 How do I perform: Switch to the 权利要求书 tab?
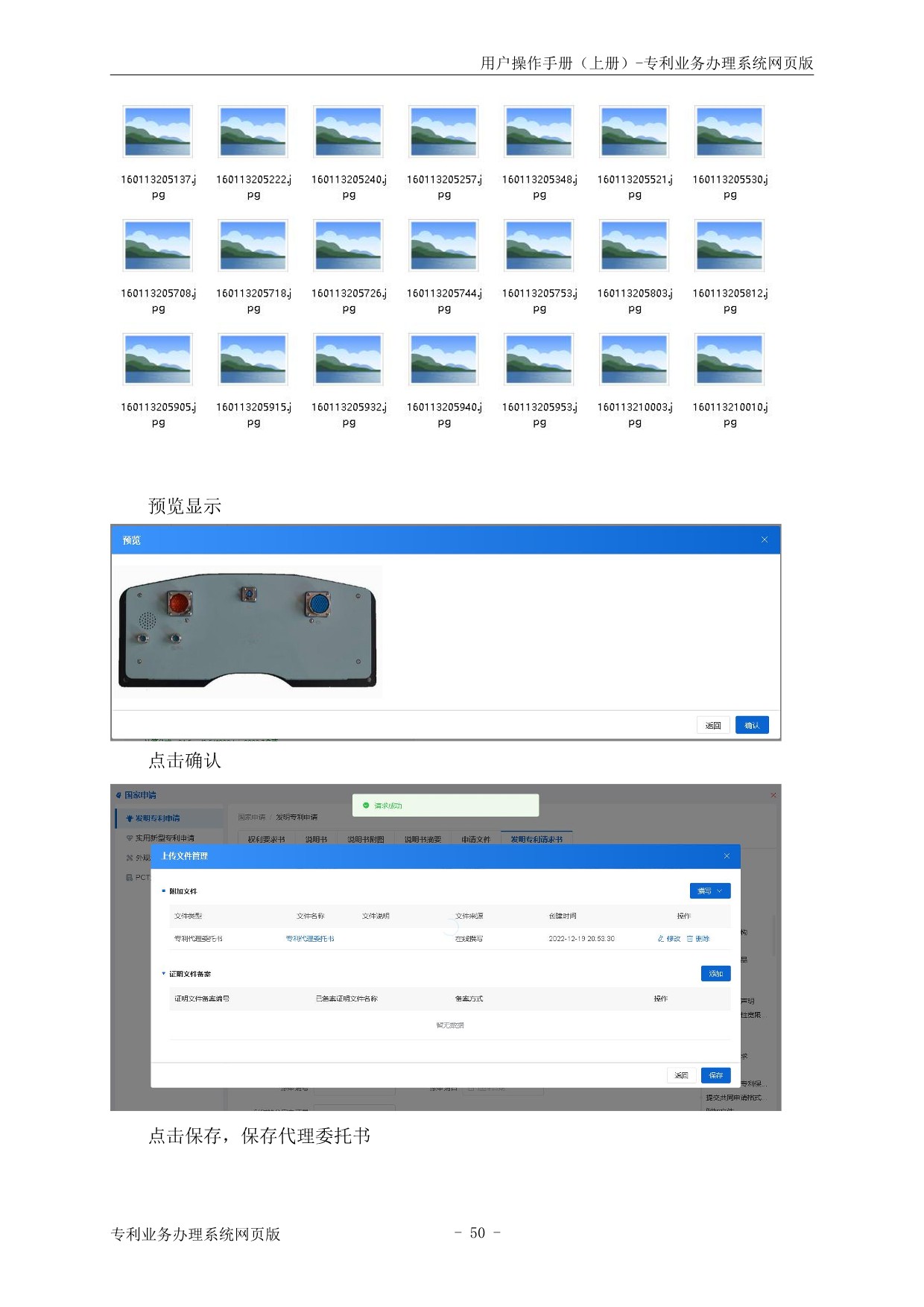266,839
